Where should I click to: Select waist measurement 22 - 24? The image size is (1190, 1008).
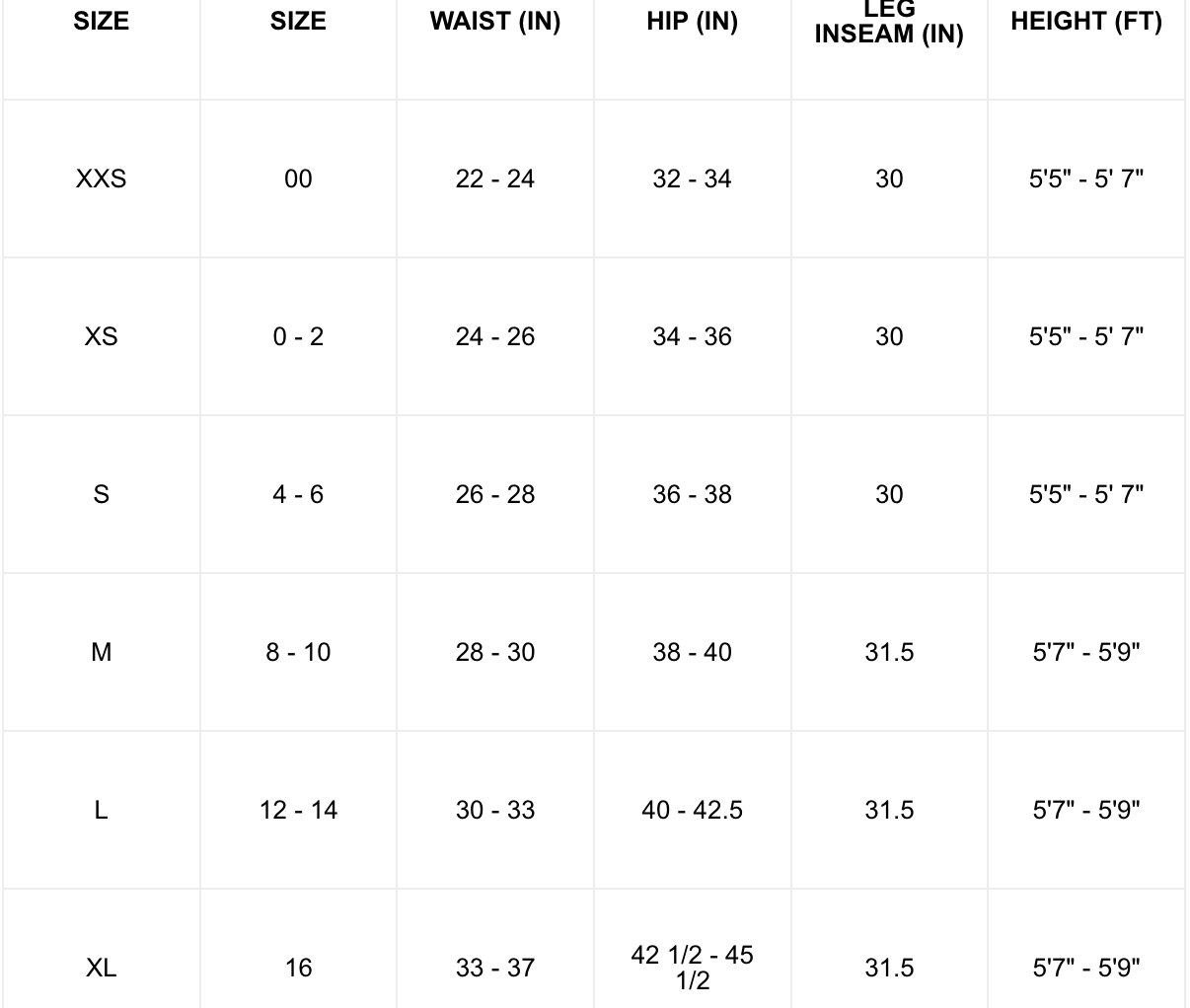(x=495, y=179)
